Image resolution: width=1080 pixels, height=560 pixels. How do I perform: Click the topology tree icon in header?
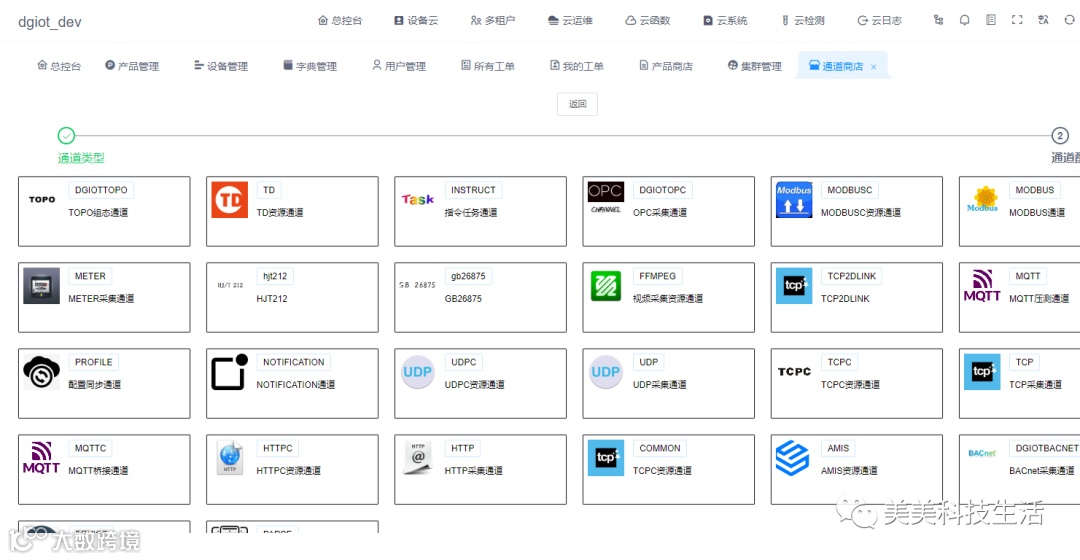[x=938, y=20]
